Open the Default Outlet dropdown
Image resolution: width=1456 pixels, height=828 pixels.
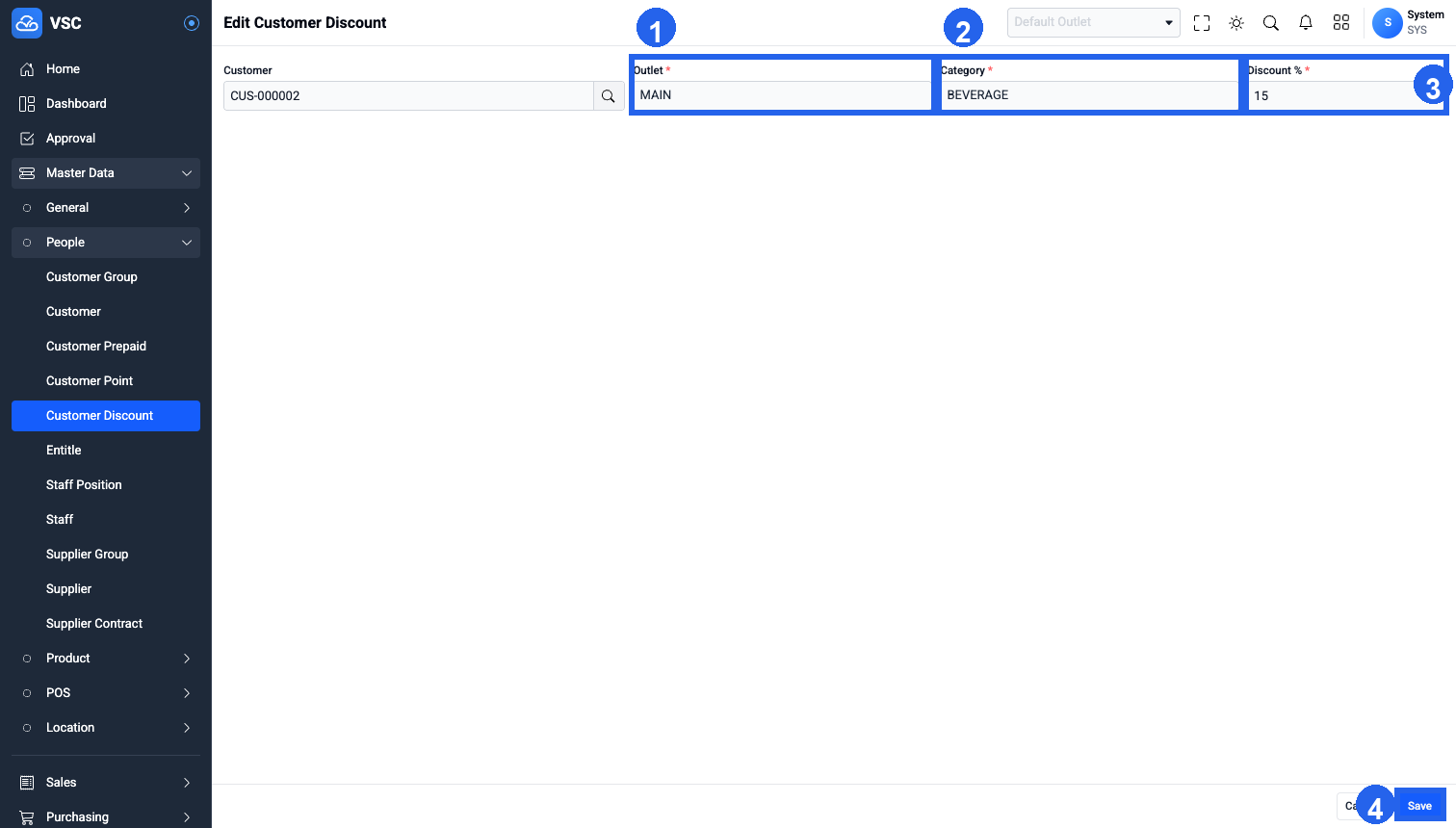pyautogui.click(x=1094, y=22)
